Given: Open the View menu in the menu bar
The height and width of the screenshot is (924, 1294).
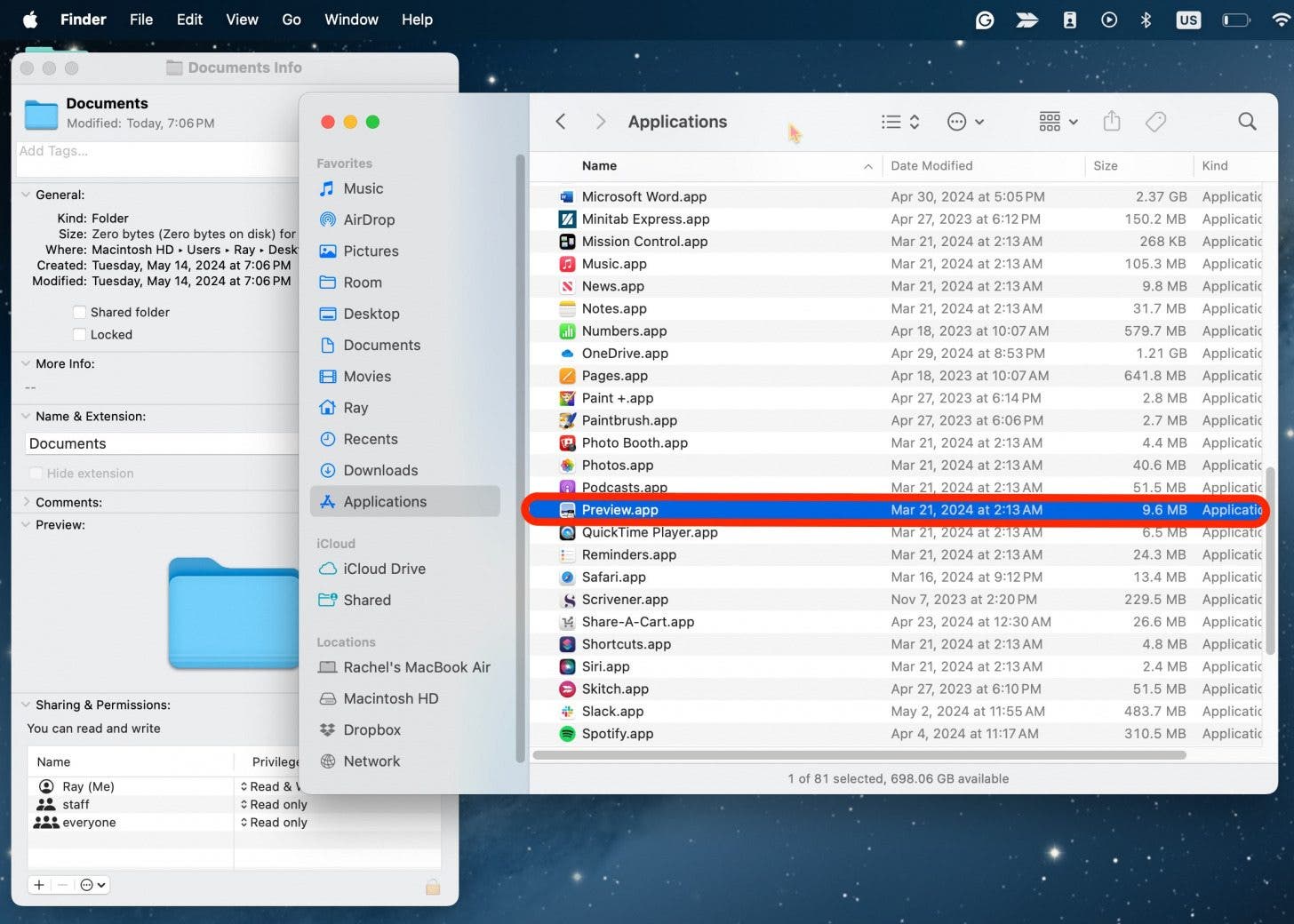Looking at the screenshot, I should click(241, 19).
